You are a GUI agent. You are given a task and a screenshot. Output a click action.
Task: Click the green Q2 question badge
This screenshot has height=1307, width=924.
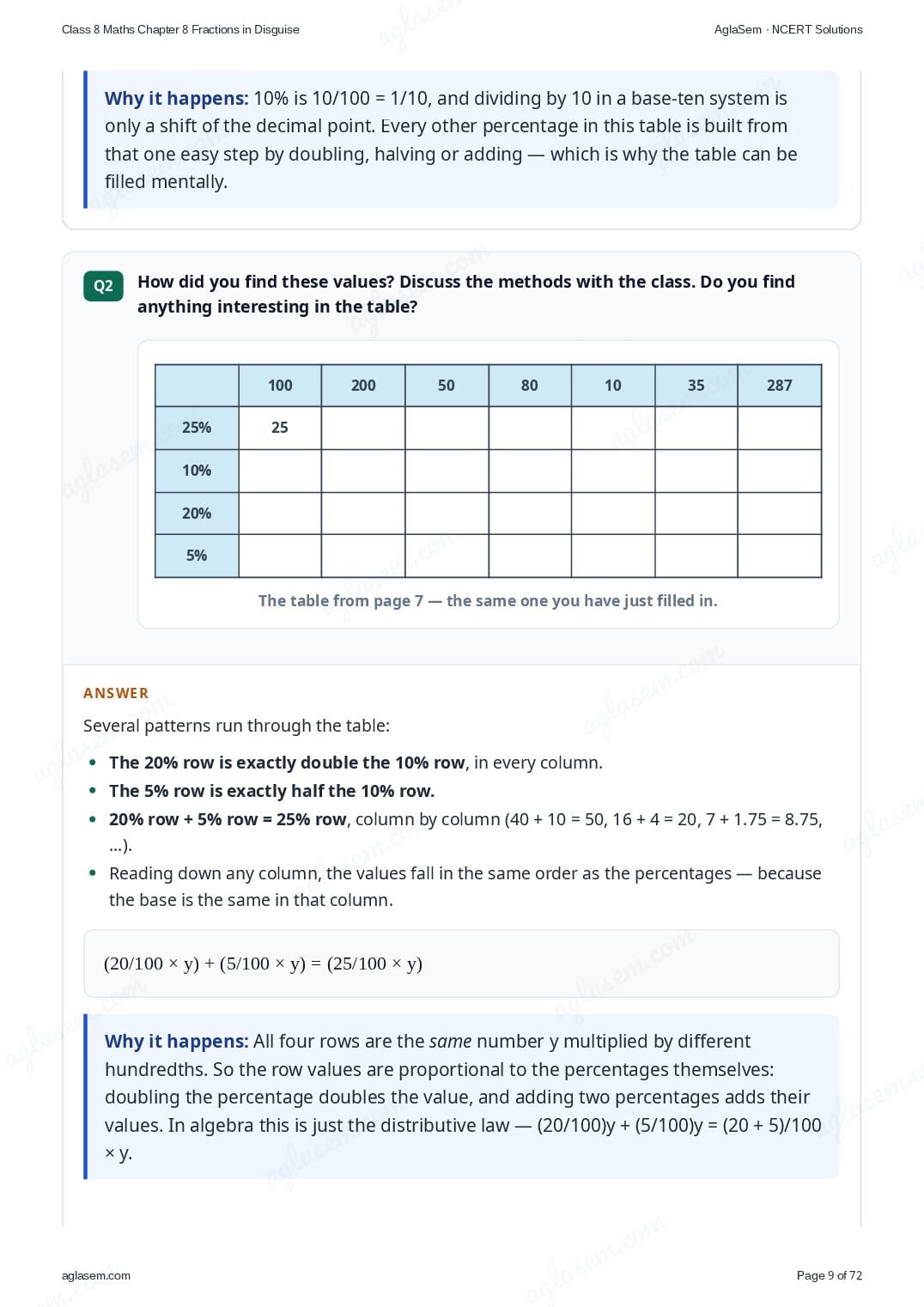tap(103, 286)
